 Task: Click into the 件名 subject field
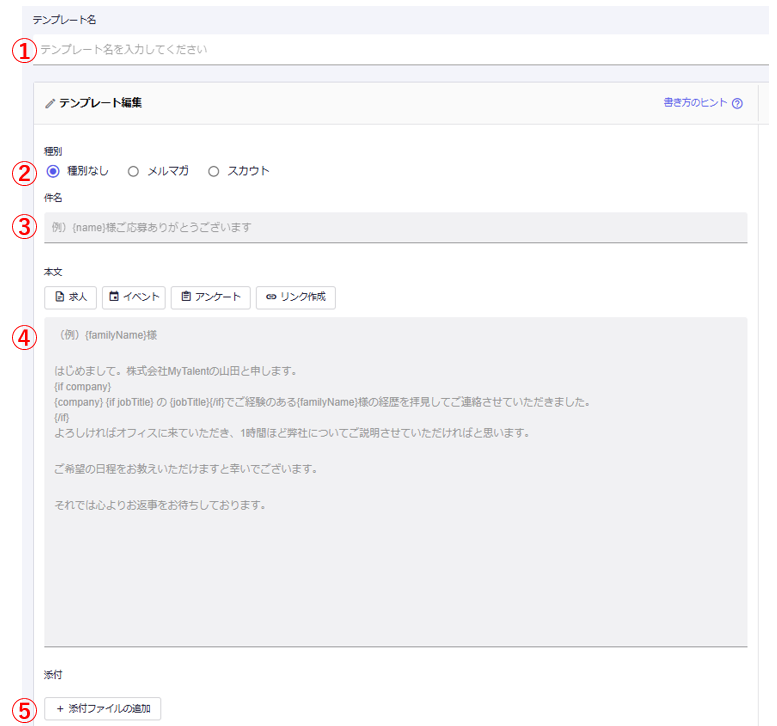pyautogui.click(x=395, y=227)
